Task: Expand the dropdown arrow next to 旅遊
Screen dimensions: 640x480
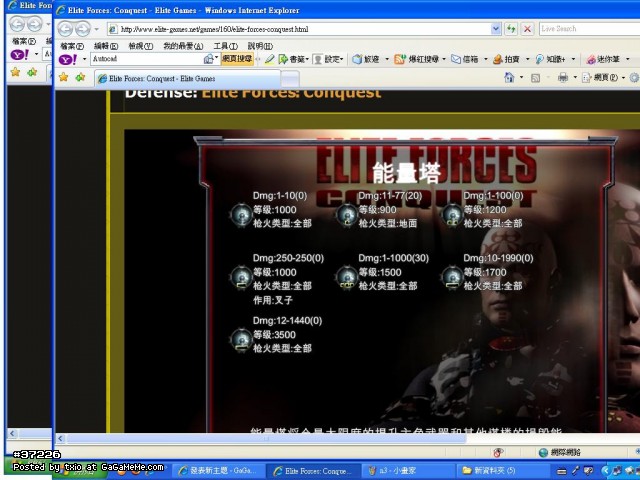Action: (x=387, y=60)
